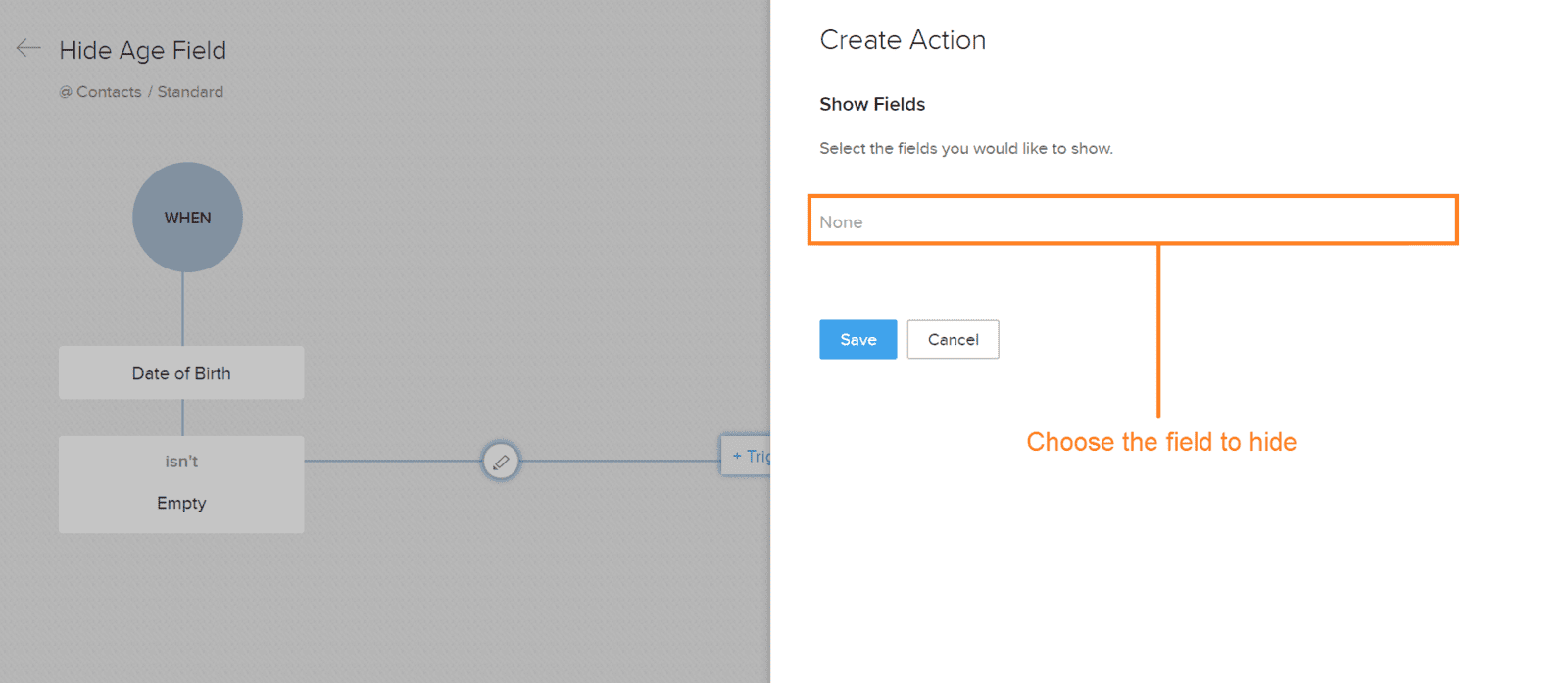The width and height of the screenshot is (1568, 683).
Task: Click the Hide Age Field rule title
Action: click(x=142, y=50)
